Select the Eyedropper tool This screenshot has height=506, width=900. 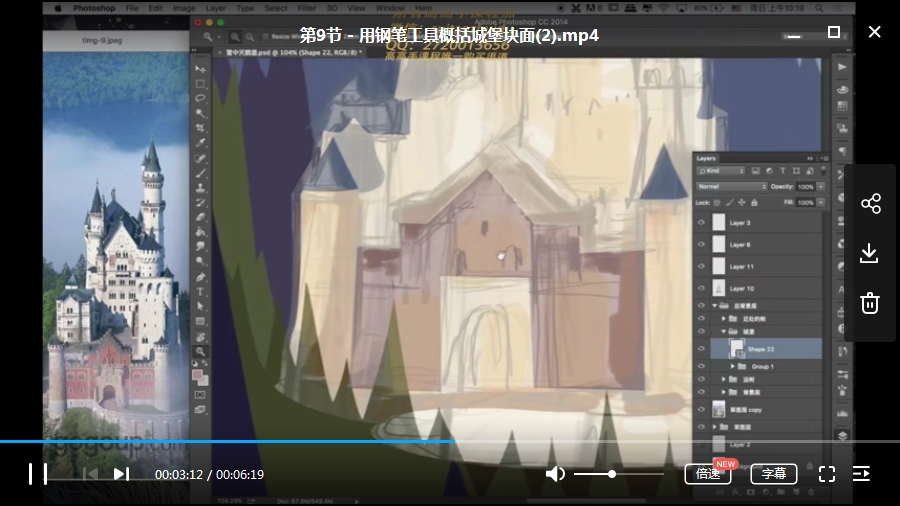tap(200, 143)
